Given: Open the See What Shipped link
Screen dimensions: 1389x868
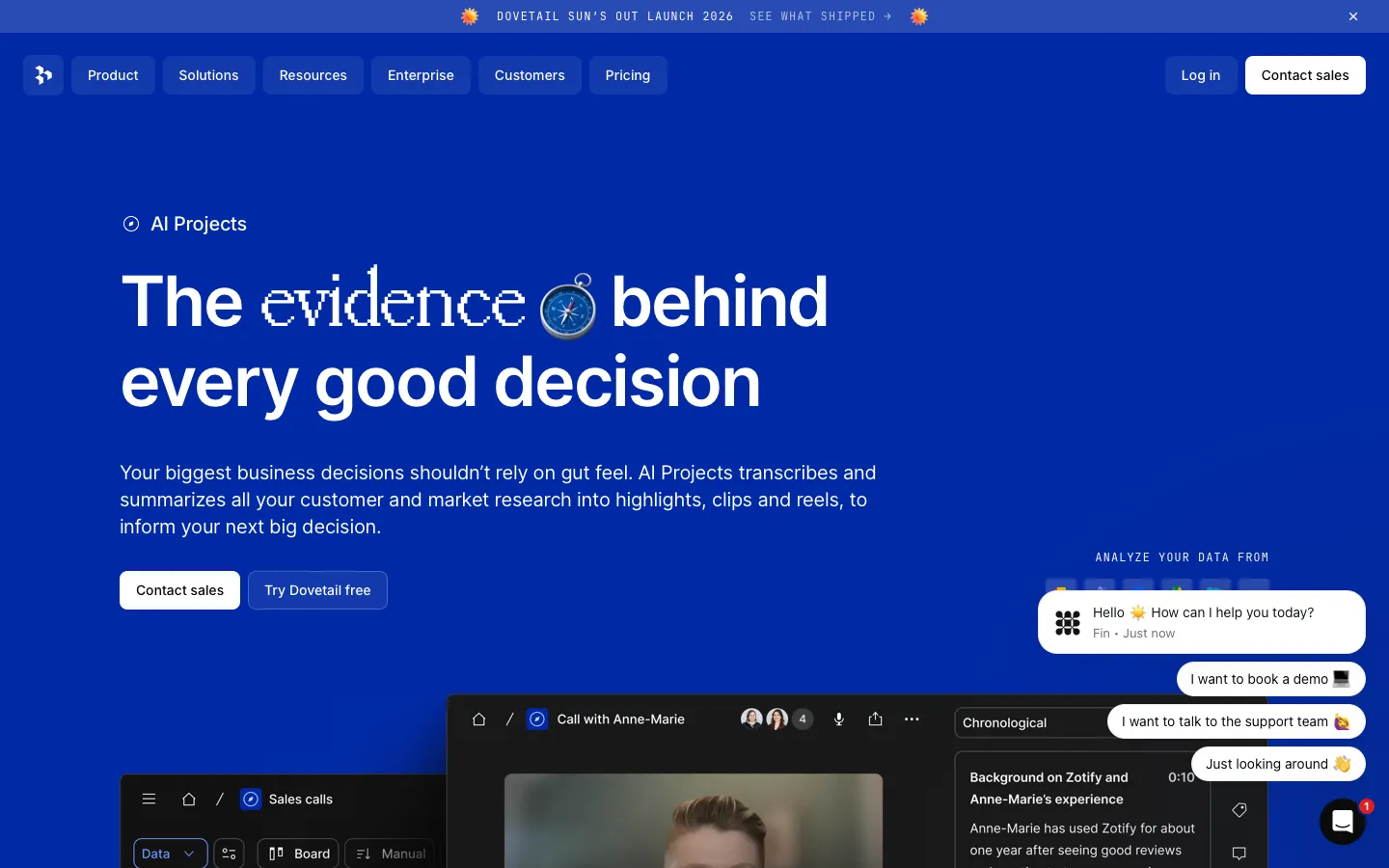Looking at the screenshot, I should point(821,16).
